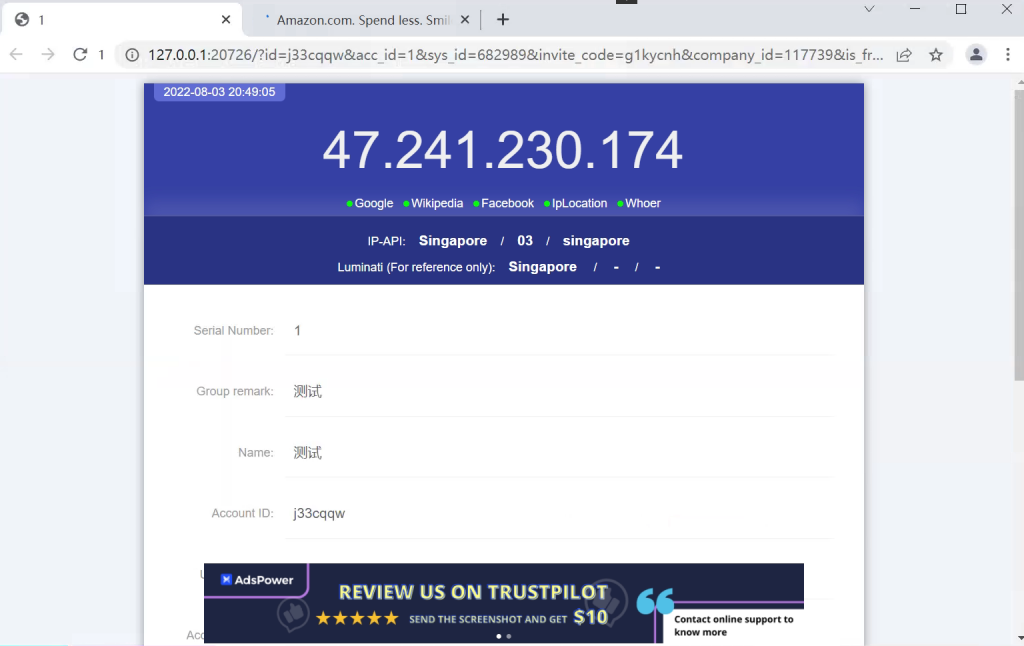The image size is (1024, 646).
Task: Open the Wikipedia link
Action: (x=437, y=203)
